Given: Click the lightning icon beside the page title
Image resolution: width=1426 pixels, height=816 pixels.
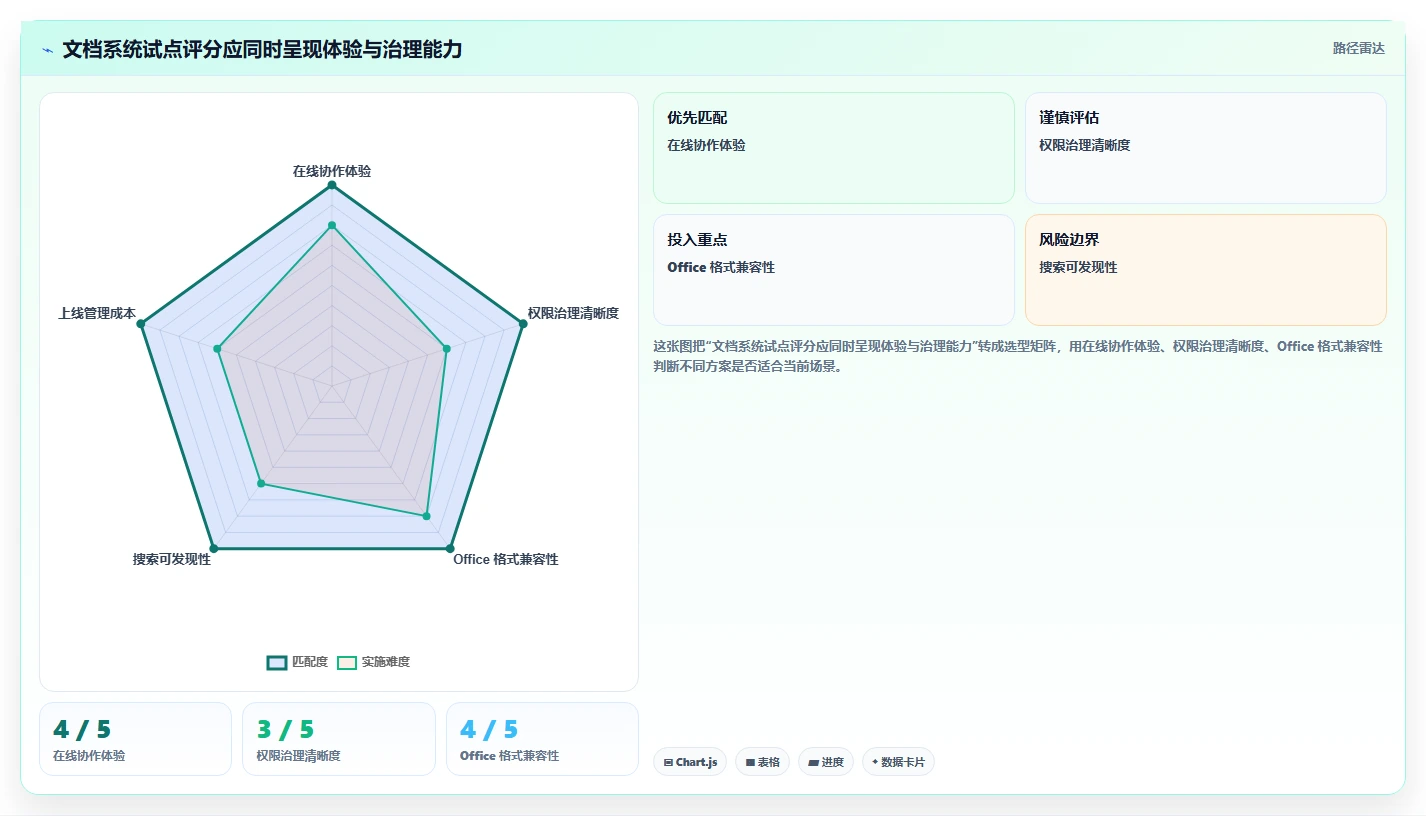Looking at the screenshot, I should (47, 50).
